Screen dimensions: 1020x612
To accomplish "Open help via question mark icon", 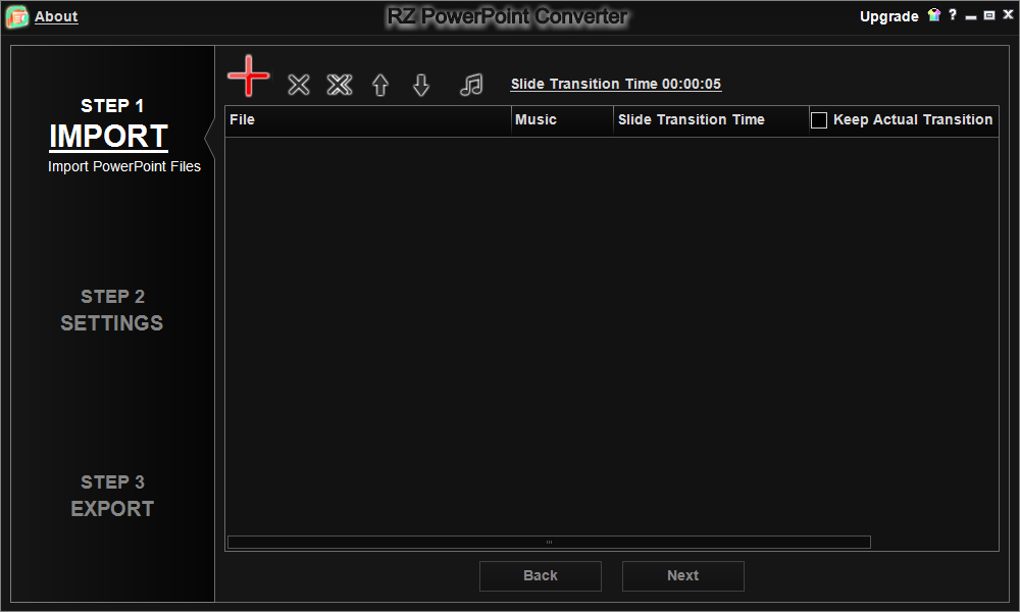I will [x=952, y=14].
